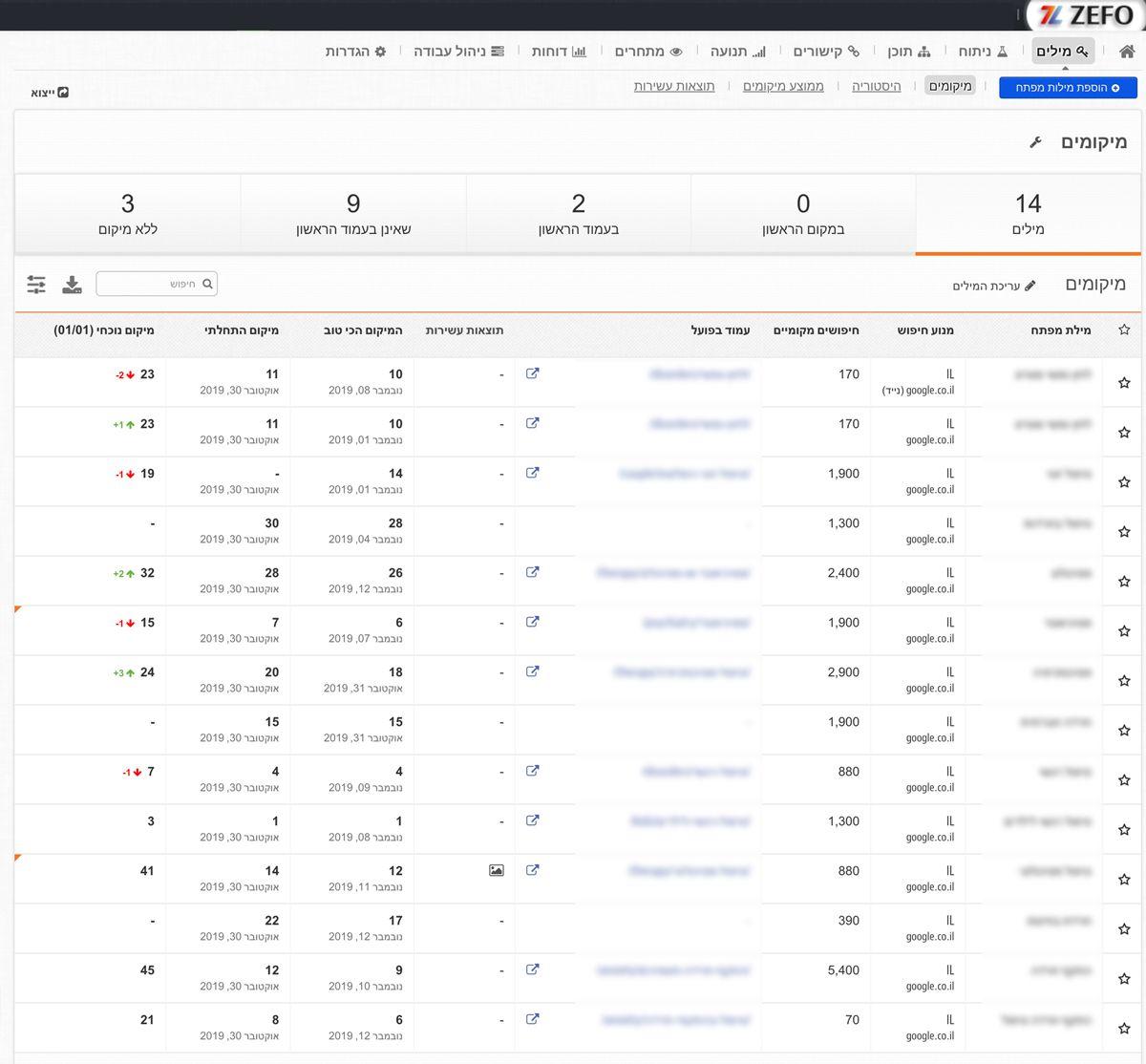The image size is (1146, 1064).
Task: Select the מיקומים sub-tab
Action: point(950,87)
